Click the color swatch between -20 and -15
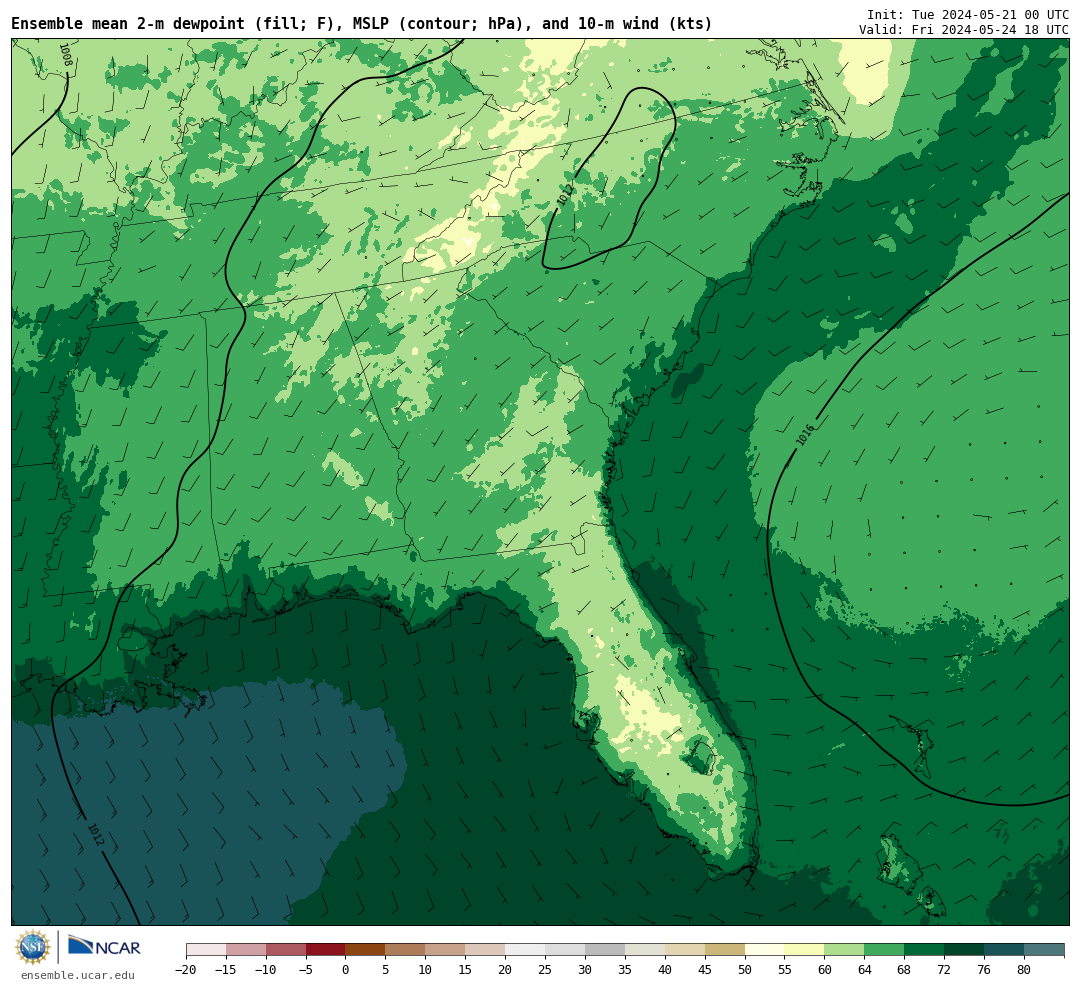The height and width of the screenshot is (988, 1080). [206, 950]
